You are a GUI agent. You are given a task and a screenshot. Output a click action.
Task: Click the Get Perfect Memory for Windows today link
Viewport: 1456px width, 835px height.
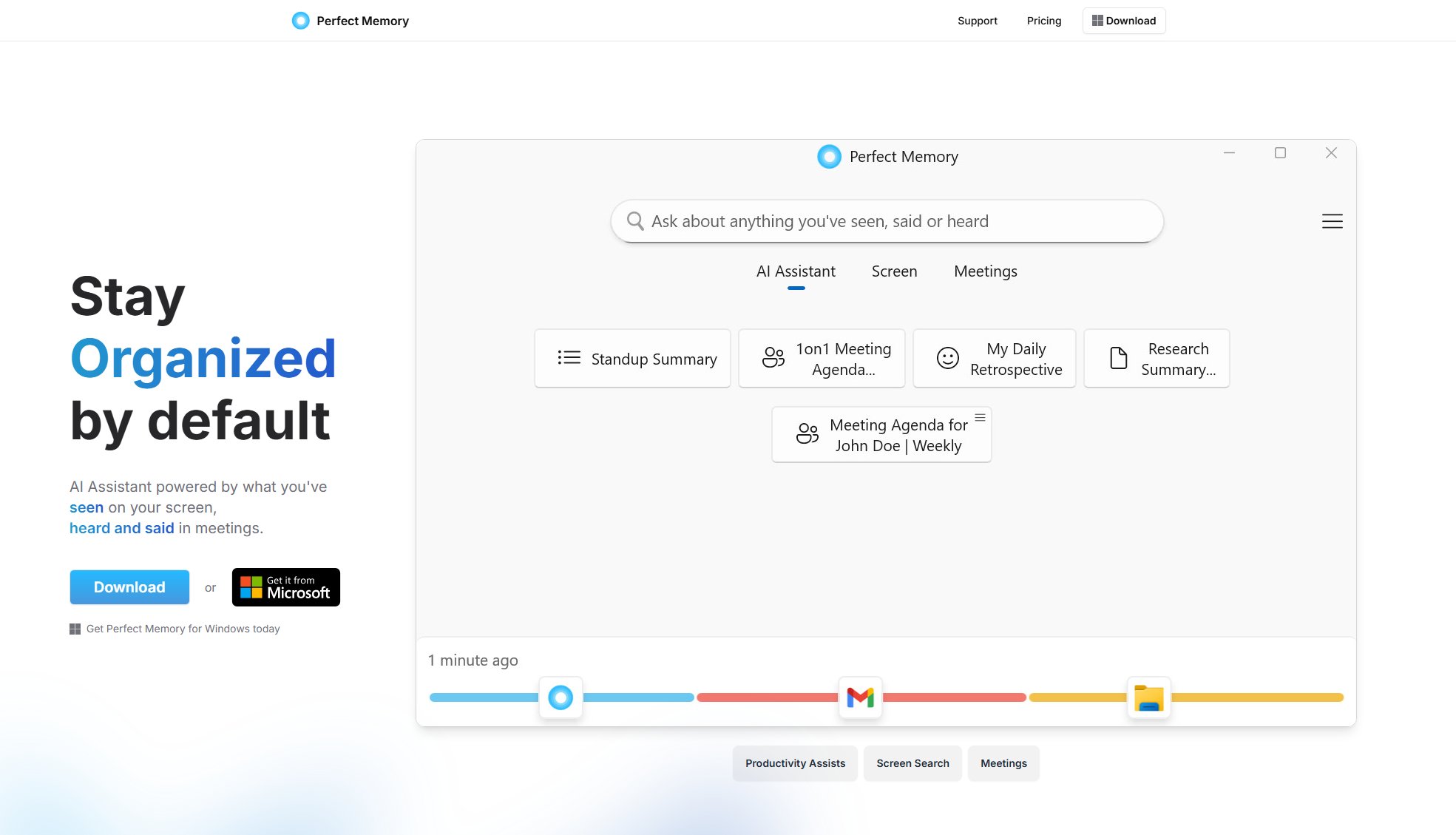[183, 628]
